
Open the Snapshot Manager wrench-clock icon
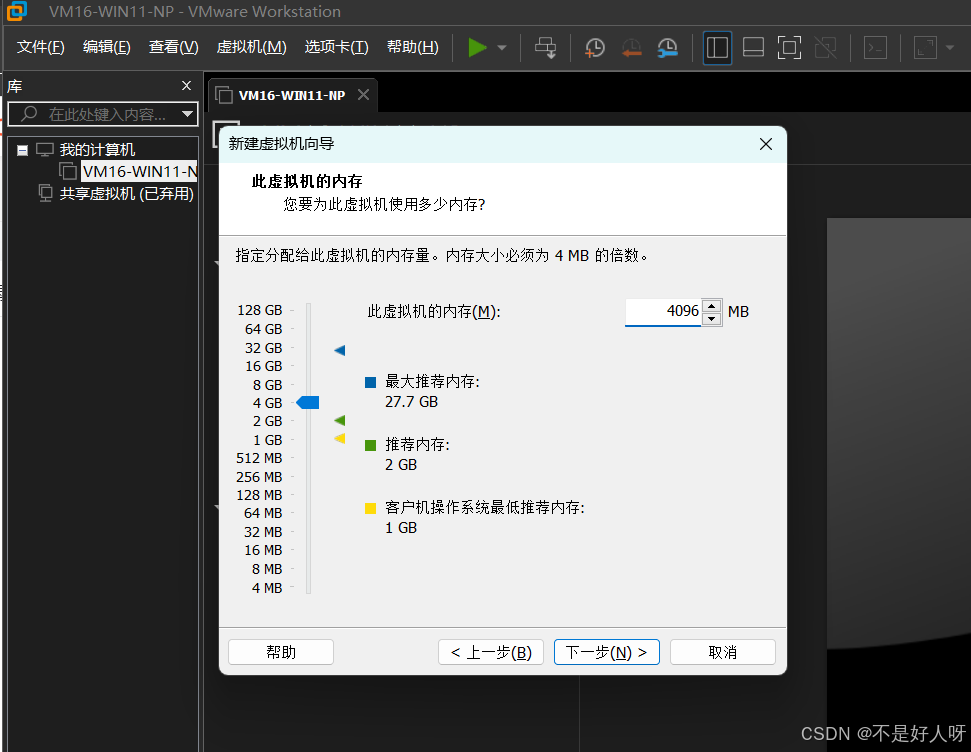click(668, 48)
